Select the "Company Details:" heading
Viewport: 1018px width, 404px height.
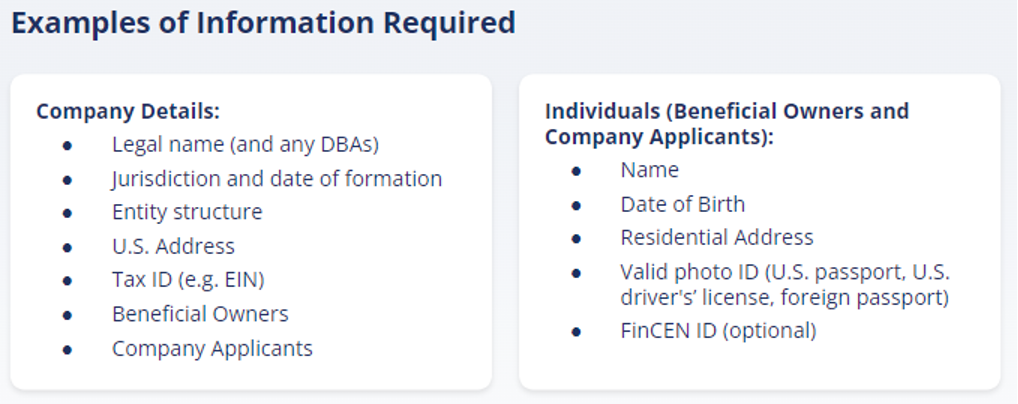click(x=129, y=111)
